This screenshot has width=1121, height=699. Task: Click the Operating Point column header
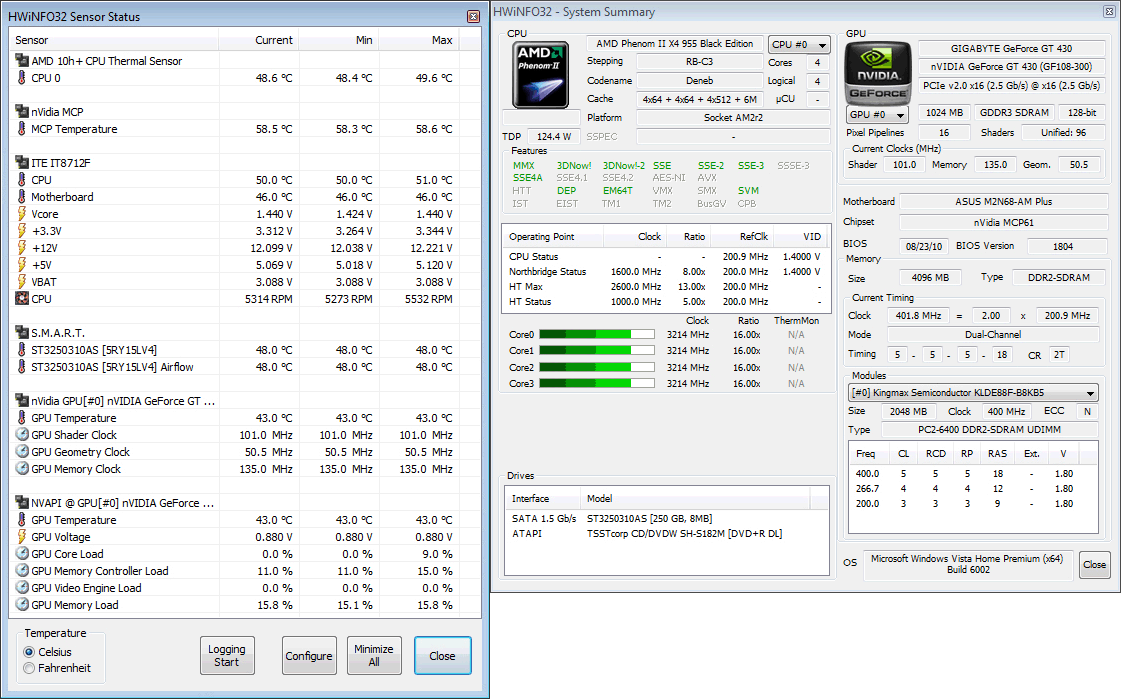[553, 237]
